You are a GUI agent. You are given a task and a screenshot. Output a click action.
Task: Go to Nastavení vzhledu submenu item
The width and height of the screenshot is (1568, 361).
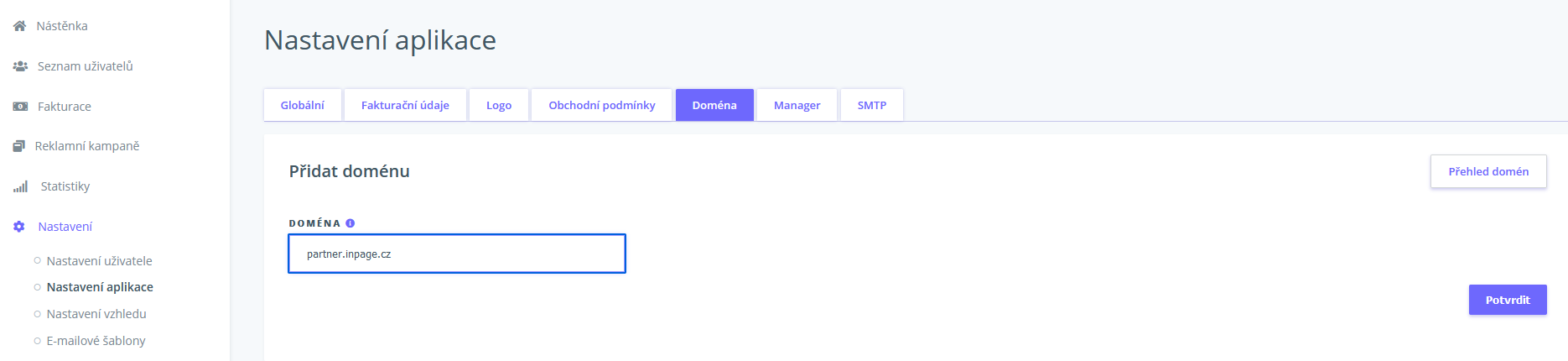96,314
